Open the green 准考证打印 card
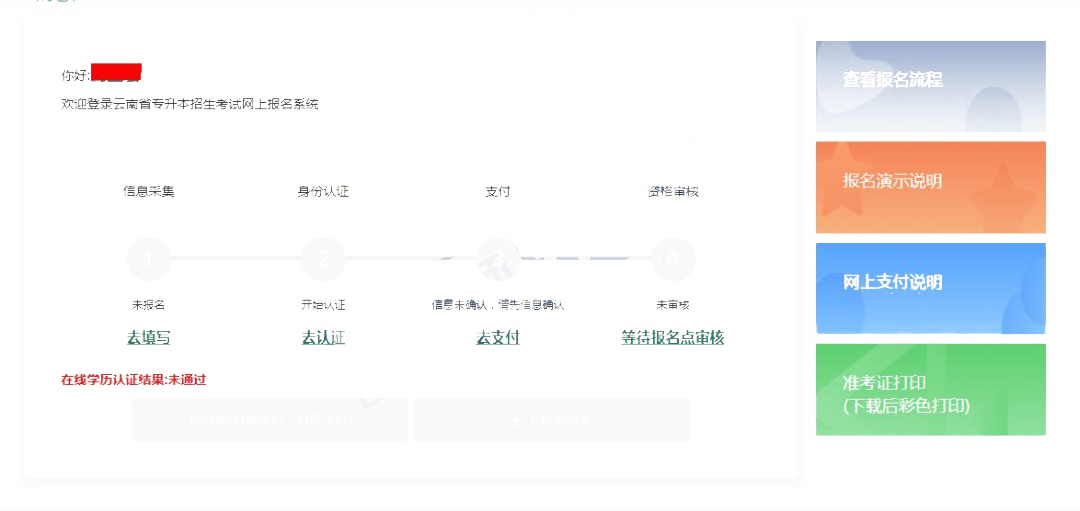The image size is (1080, 511). [x=930, y=390]
